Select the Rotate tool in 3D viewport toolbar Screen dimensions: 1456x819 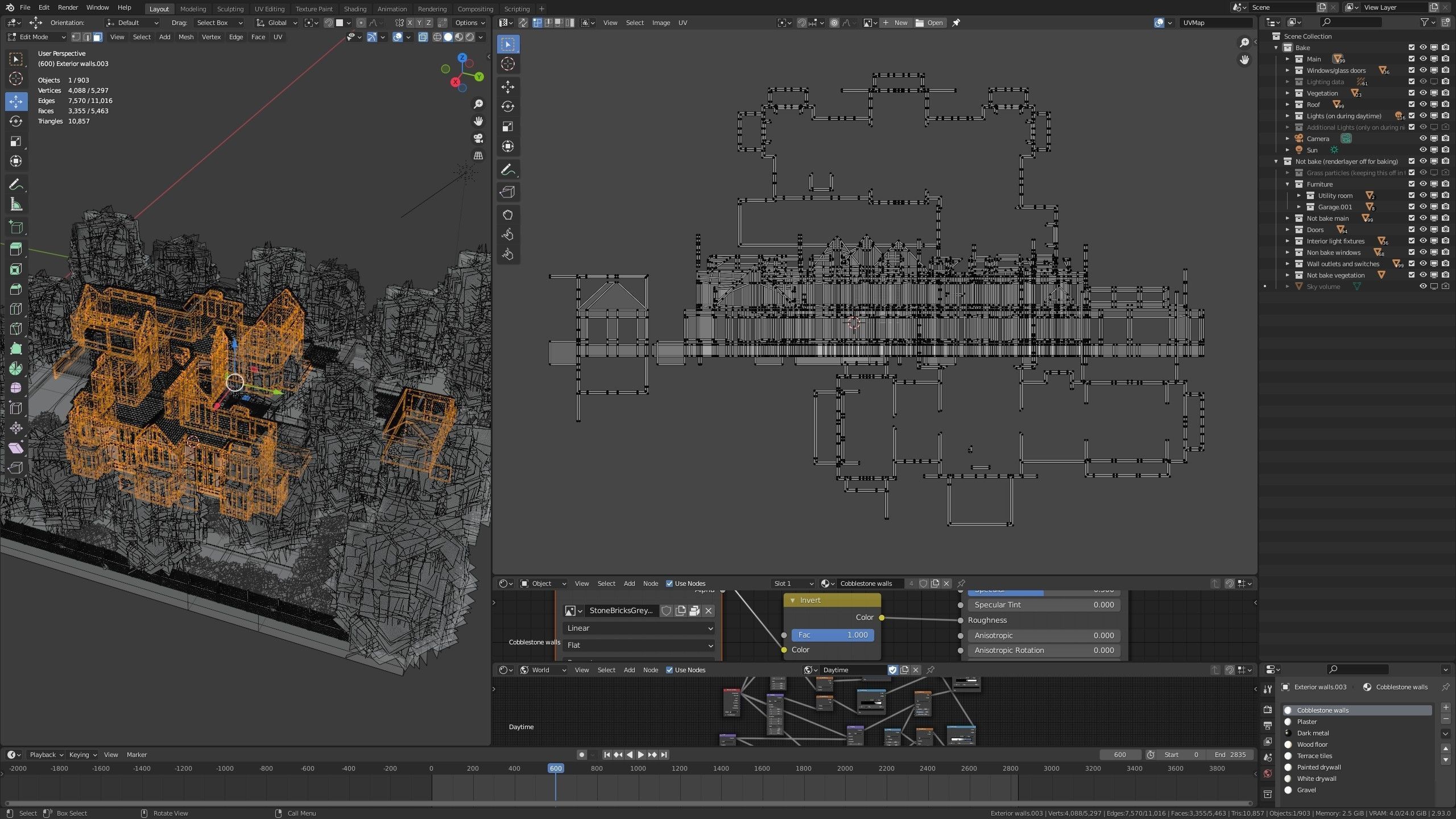click(16, 121)
